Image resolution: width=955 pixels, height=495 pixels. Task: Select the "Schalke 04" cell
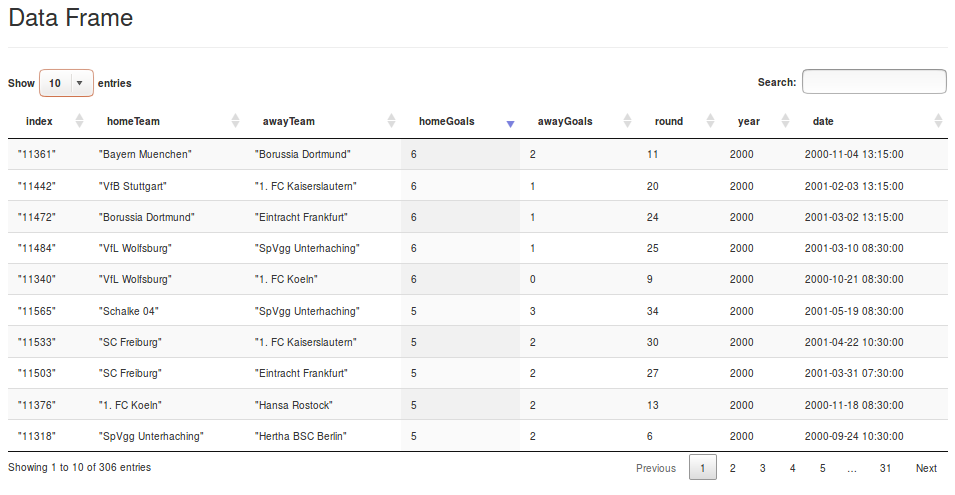click(129, 311)
